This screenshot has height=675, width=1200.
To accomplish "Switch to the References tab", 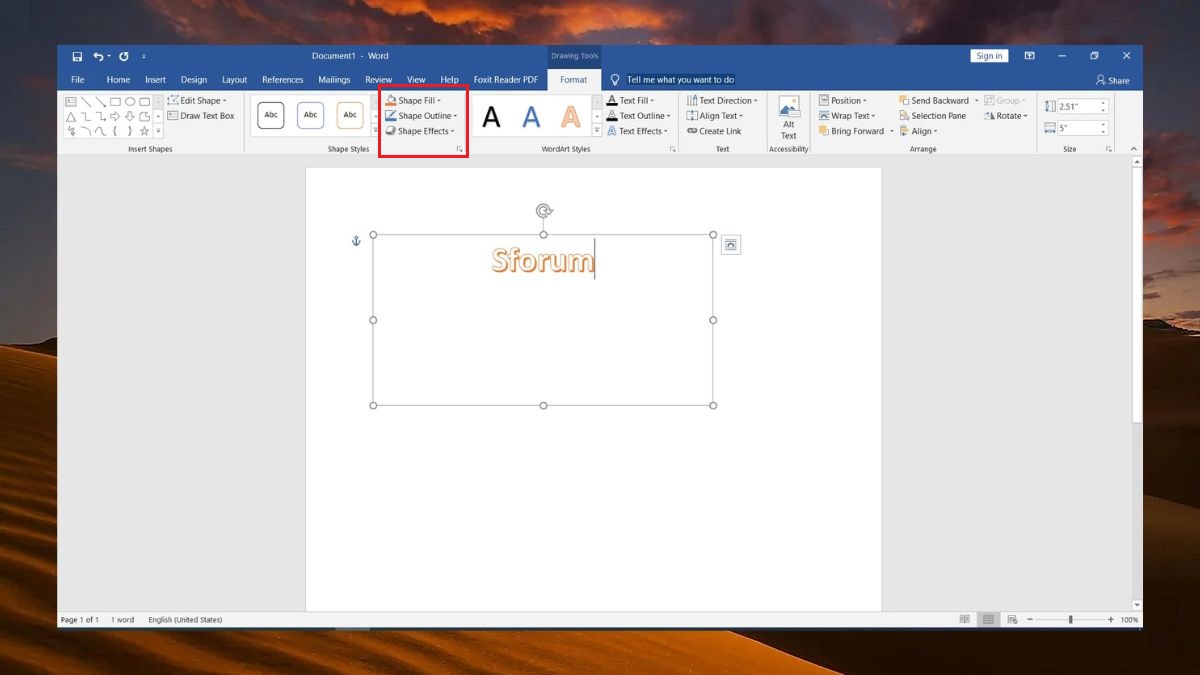I will 282,80.
